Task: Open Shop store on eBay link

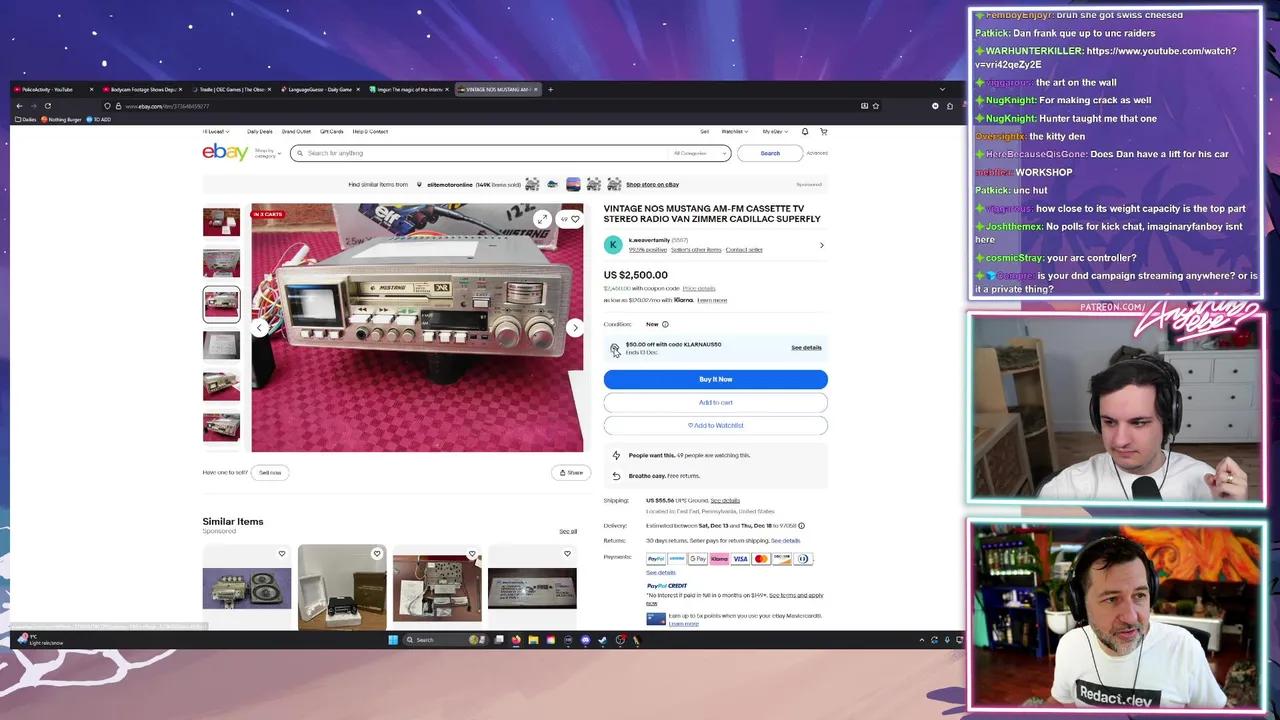Action: click(x=652, y=184)
